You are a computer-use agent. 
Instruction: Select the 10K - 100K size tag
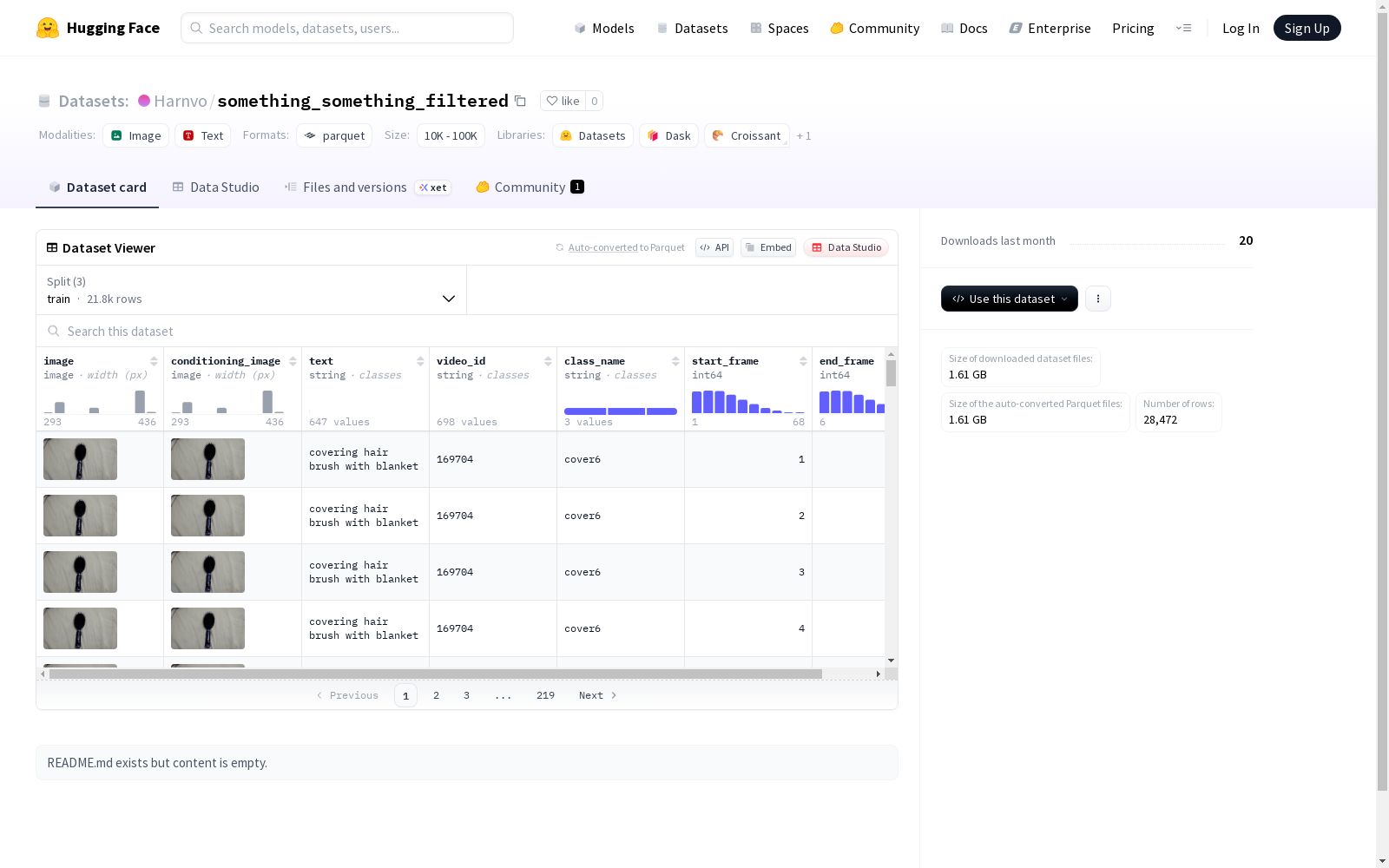pyautogui.click(x=451, y=135)
